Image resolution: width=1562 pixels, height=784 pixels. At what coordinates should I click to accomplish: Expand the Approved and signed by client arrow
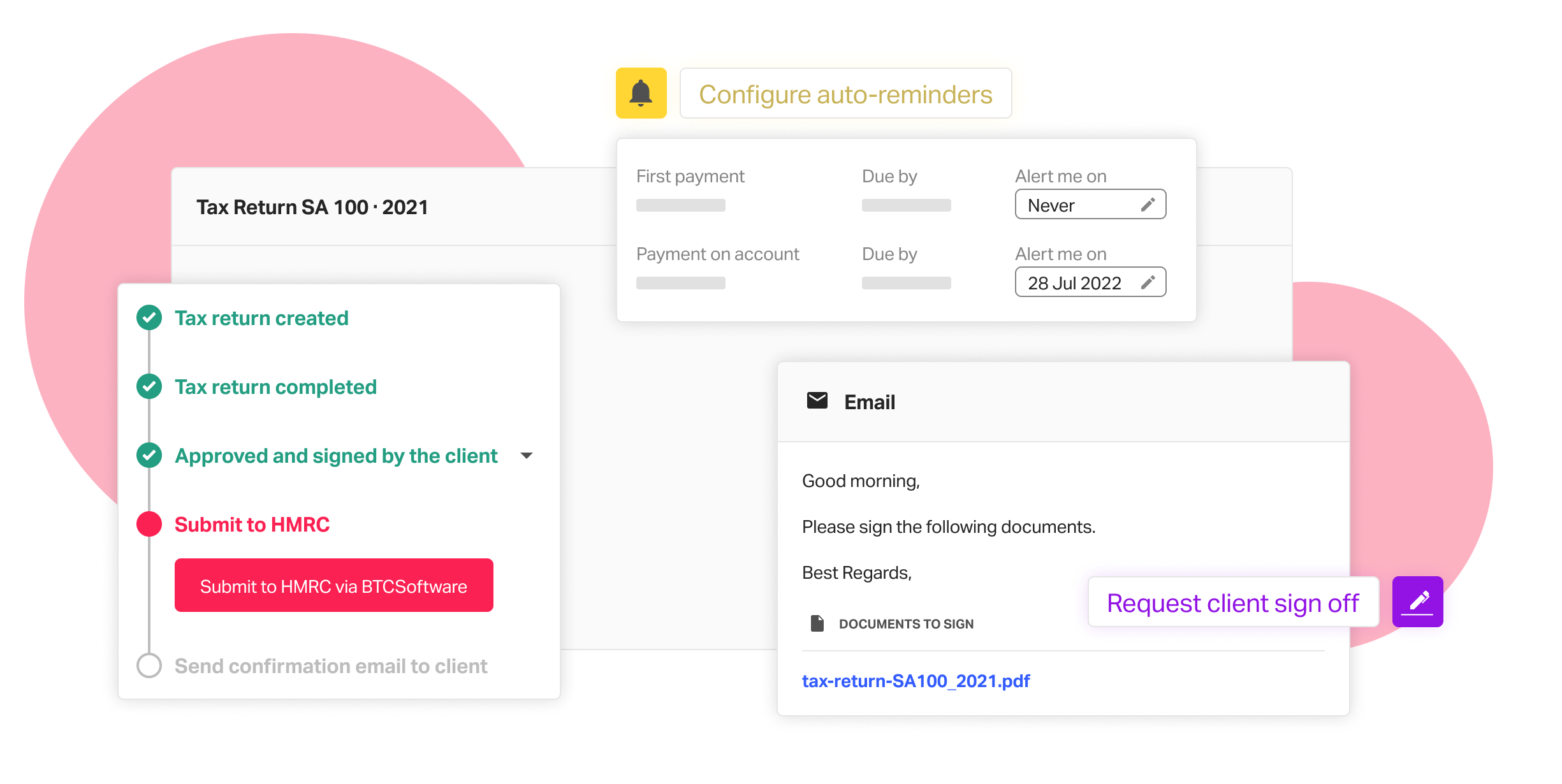(x=527, y=455)
